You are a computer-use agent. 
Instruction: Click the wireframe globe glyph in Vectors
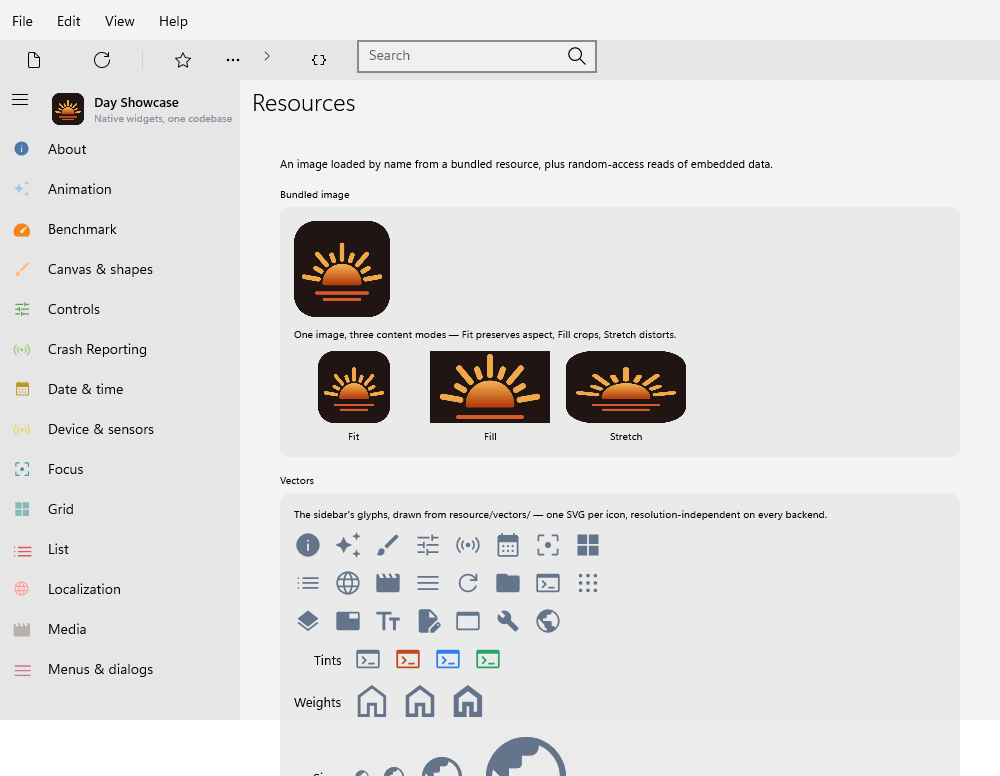coord(348,583)
